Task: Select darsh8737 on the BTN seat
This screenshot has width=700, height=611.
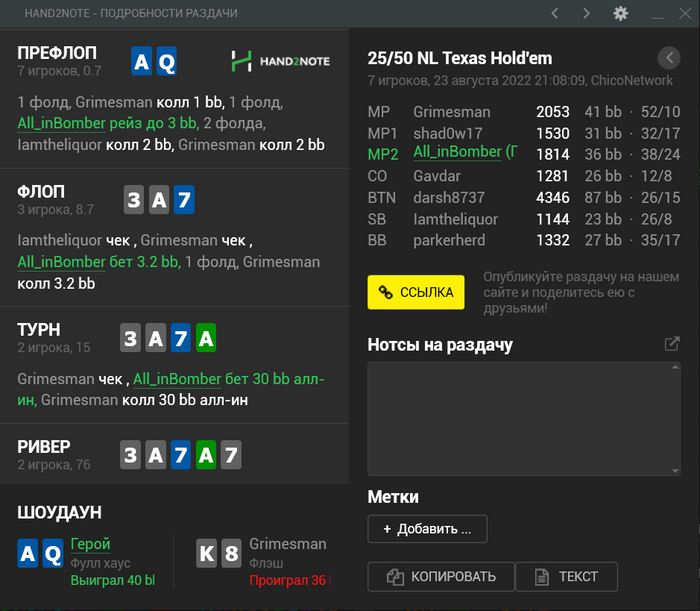Action: pos(447,198)
